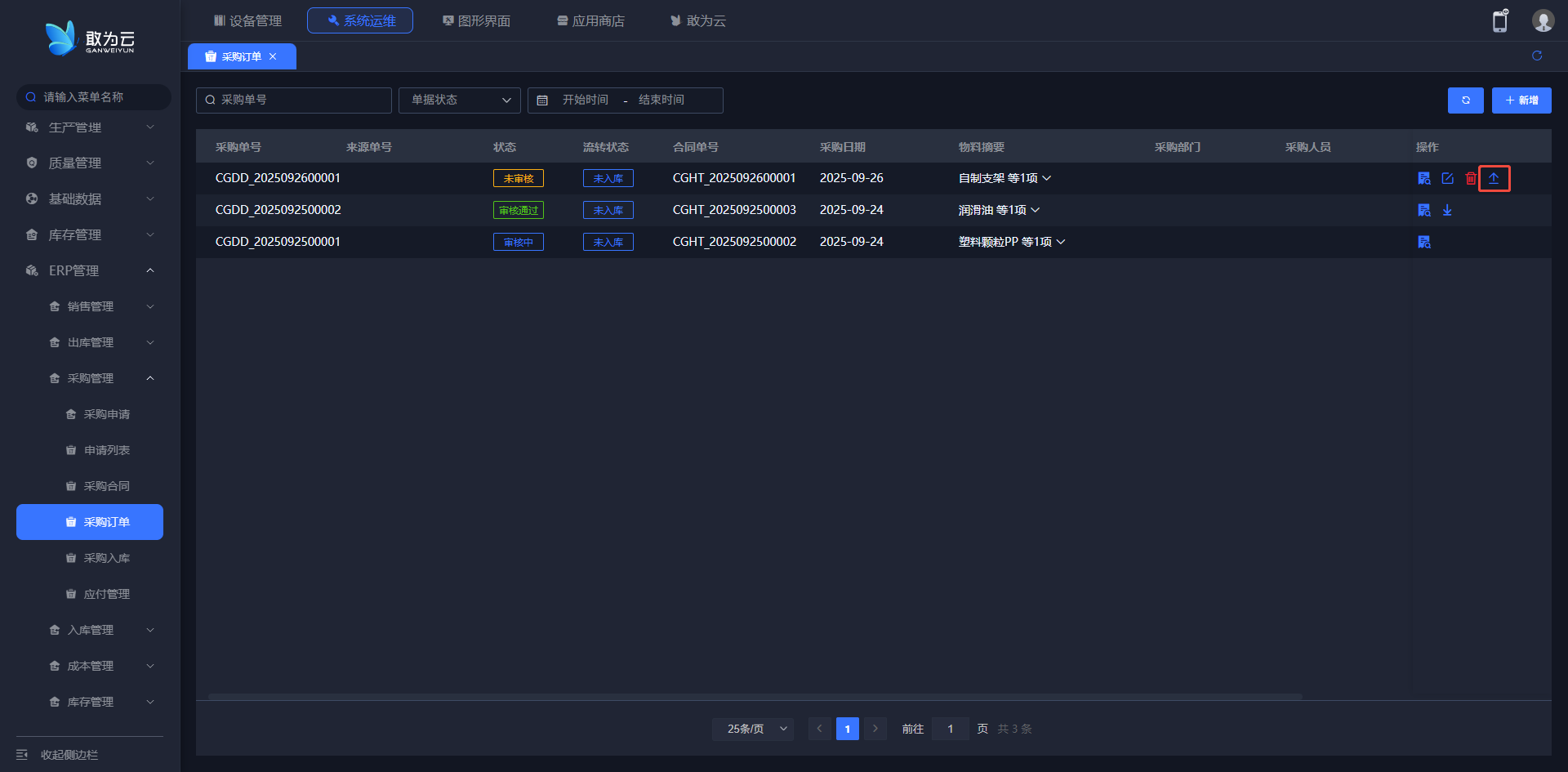This screenshot has height=772, width=1568.
Task: Collapse the ERP管理 menu
Action: coord(90,271)
